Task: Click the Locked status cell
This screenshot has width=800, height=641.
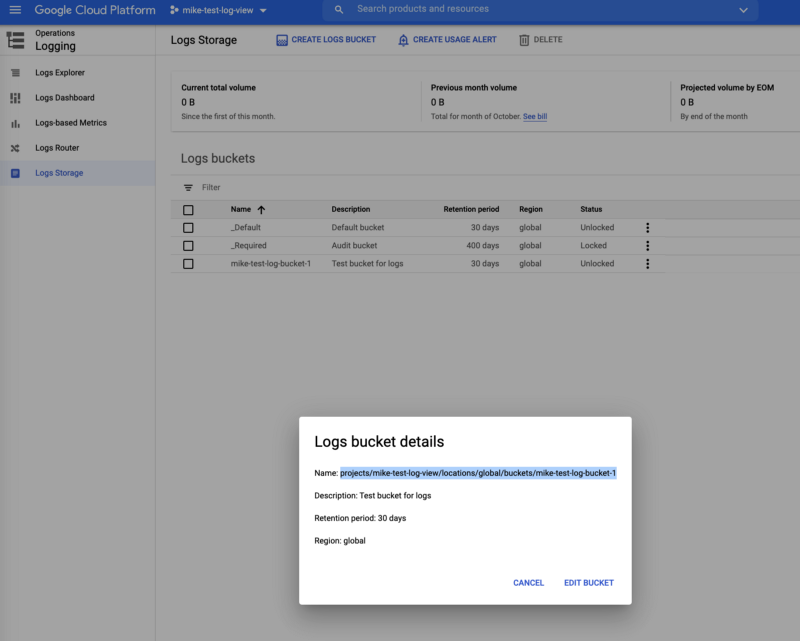Action: [x=593, y=245]
